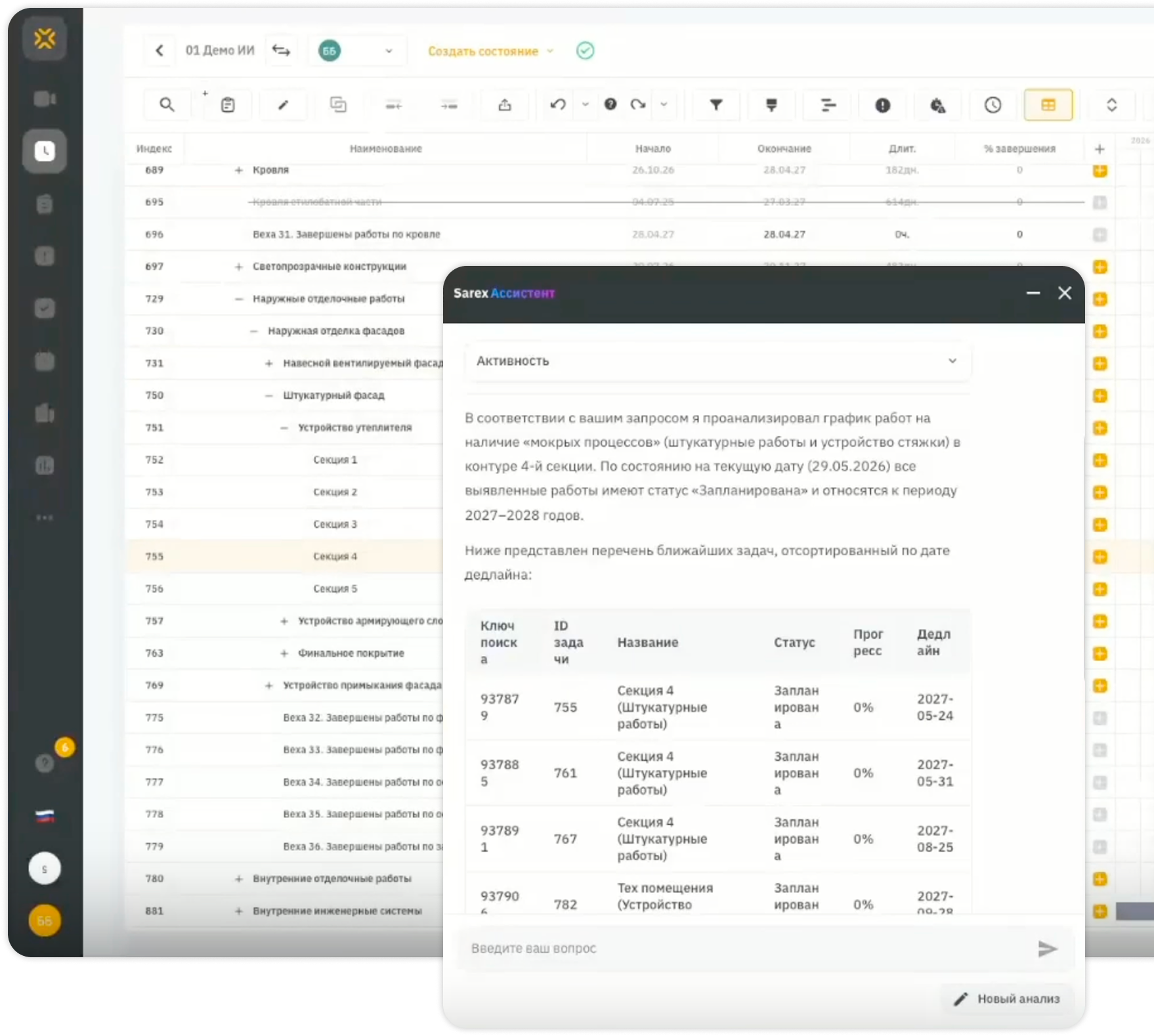Click the undo arrow icon

(x=558, y=105)
